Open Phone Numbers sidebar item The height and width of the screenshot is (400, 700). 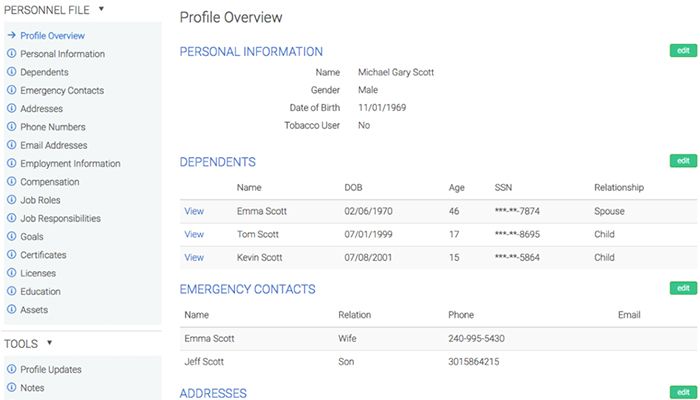click(x=53, y=127)
